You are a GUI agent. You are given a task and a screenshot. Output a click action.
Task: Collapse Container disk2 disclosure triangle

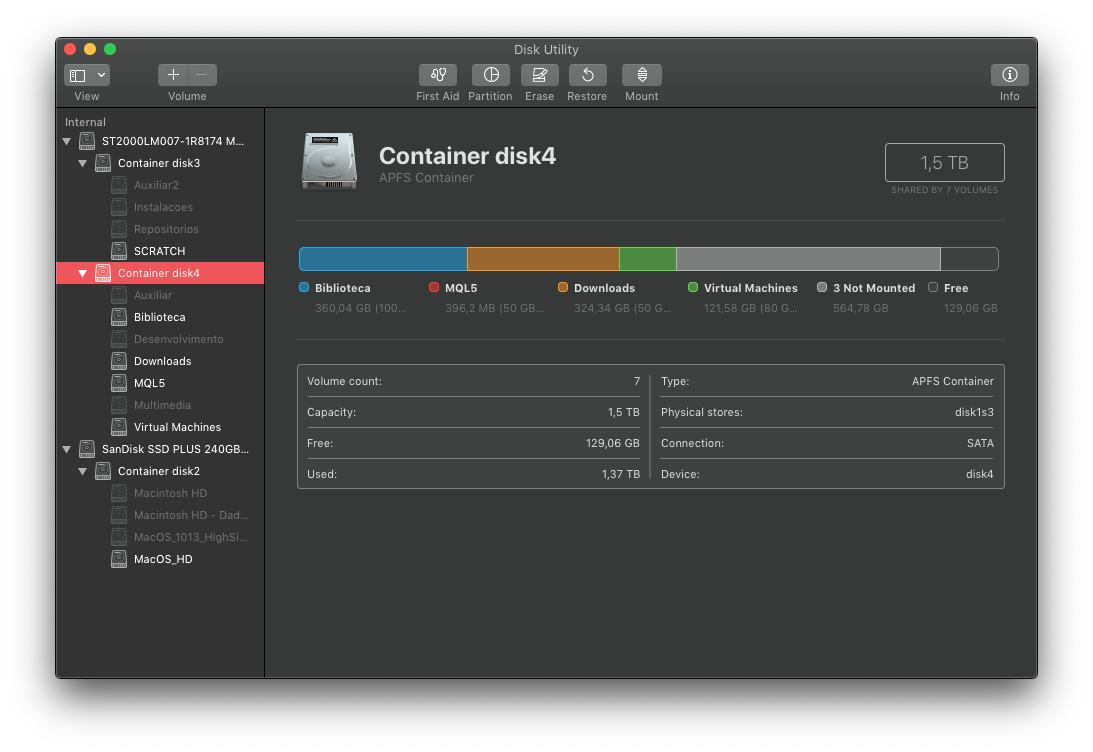tap(83, 472)
